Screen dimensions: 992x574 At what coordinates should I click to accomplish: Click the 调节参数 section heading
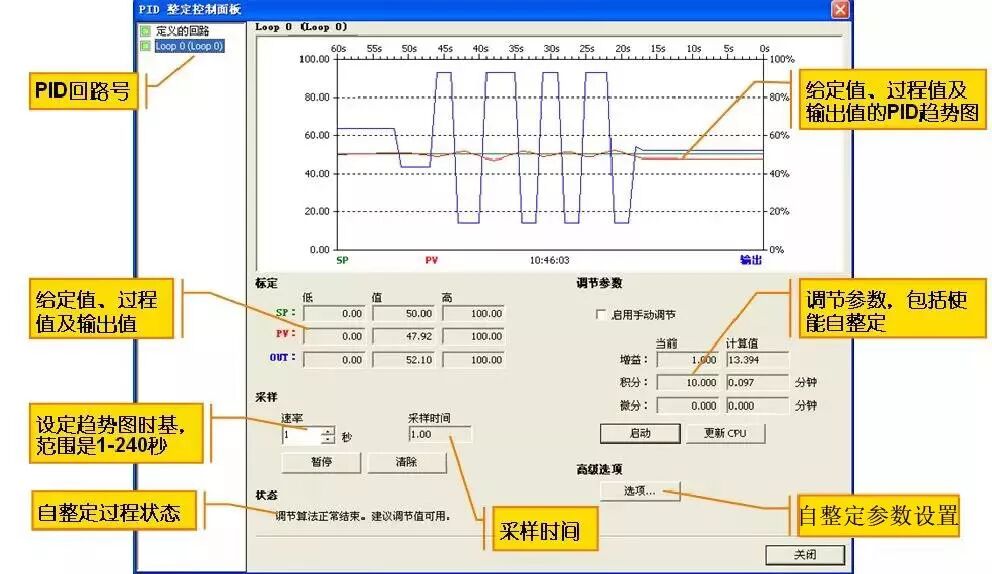point(599,284)
